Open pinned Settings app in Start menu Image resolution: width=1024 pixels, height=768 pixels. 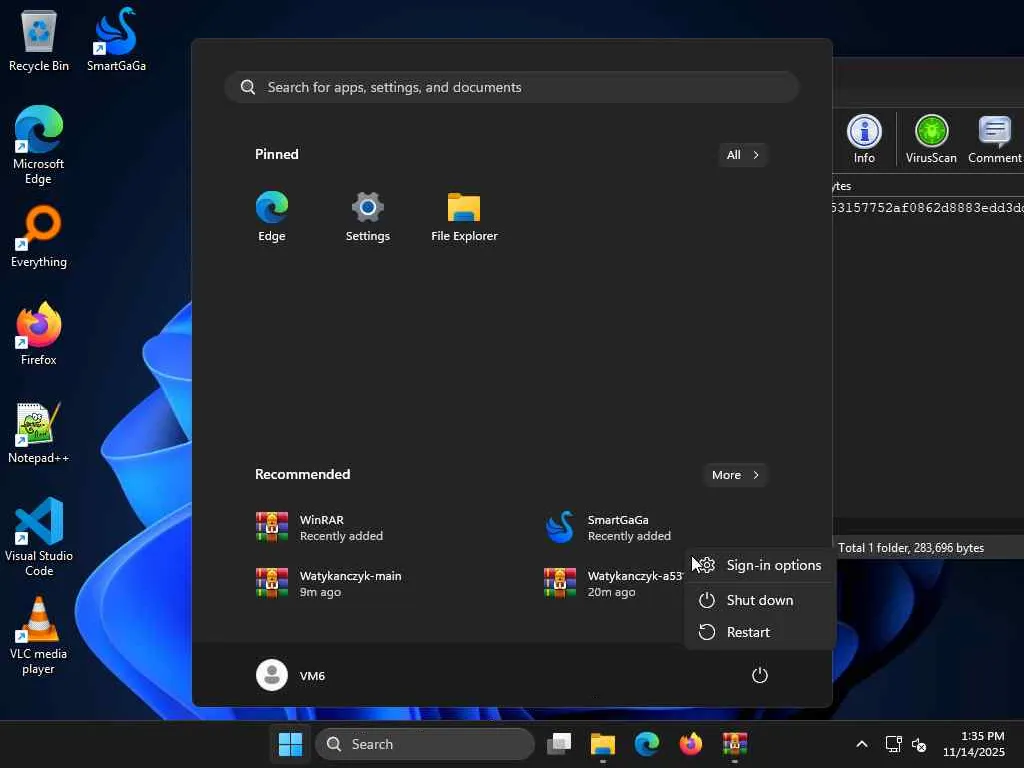(x=368, y=217)
